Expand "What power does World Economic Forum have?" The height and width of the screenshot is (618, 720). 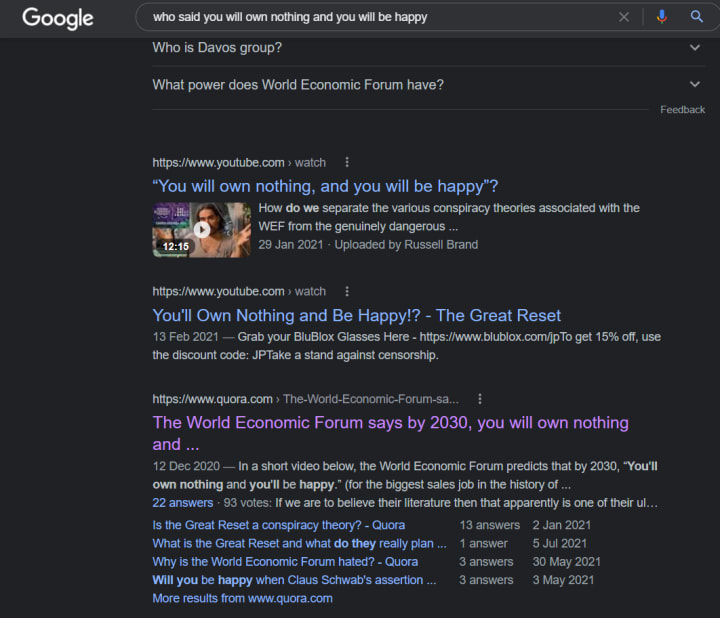(428, 84)
